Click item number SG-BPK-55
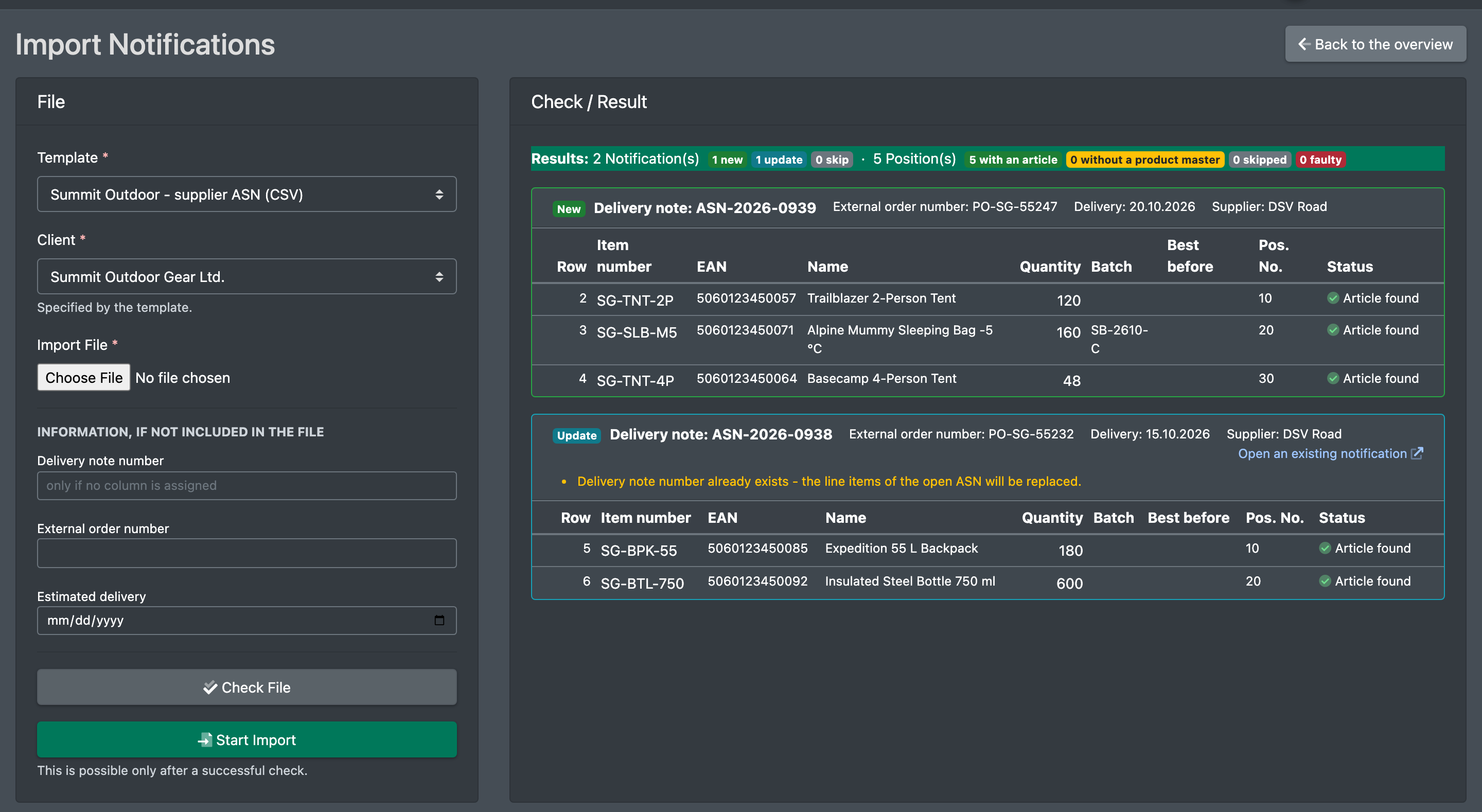The height and width of the screenshot is (812, 1482). 639,551
